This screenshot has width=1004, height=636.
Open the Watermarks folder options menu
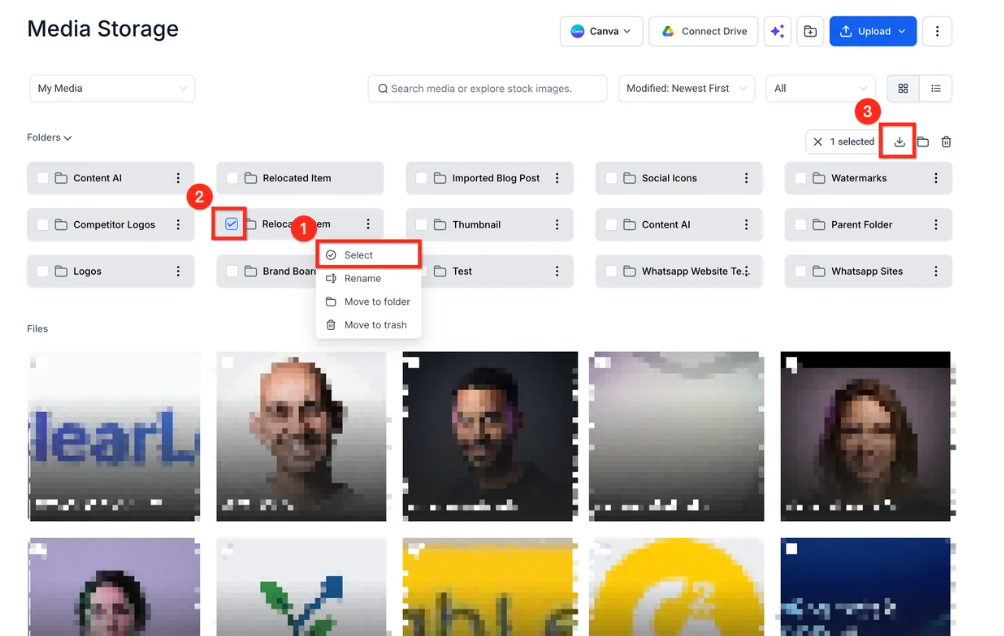click(935, 178)
